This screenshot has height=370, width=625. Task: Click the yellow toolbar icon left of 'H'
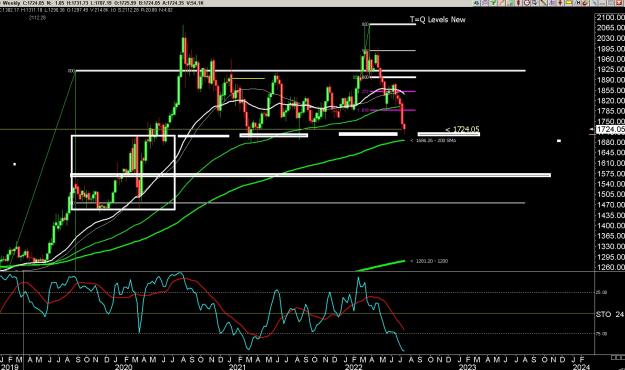(x=569, y=3)
